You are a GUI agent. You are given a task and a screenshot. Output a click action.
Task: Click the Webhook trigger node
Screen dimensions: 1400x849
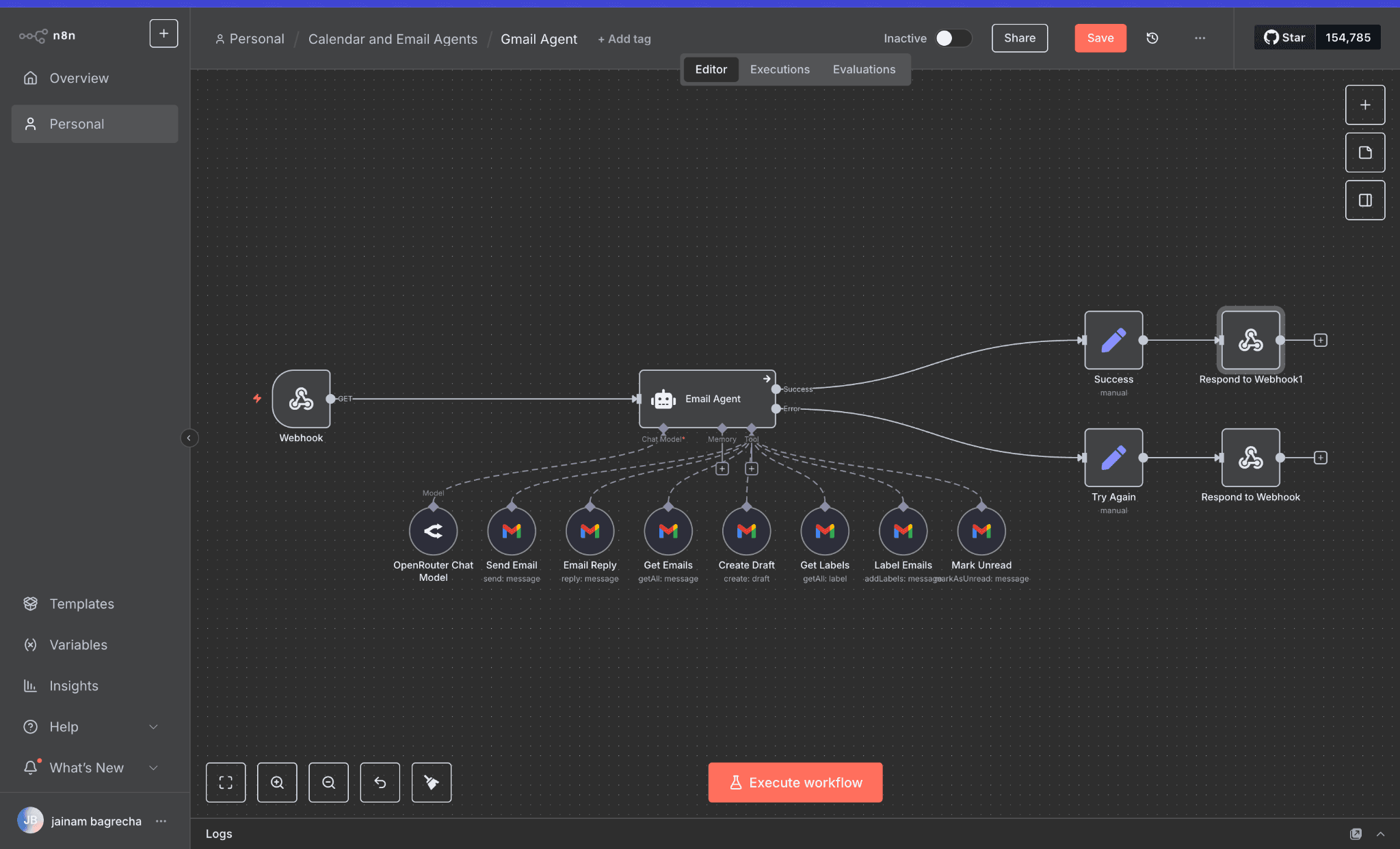point(301,399)
